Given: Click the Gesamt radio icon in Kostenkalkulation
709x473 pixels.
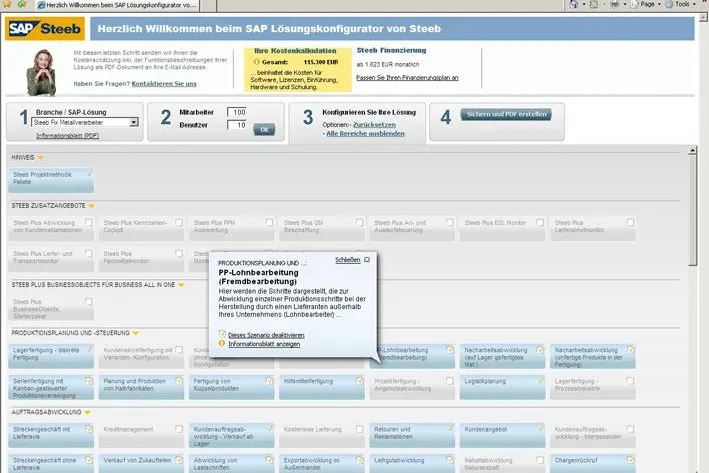Looking at the screenshot, I should click(x=257, y=62).
